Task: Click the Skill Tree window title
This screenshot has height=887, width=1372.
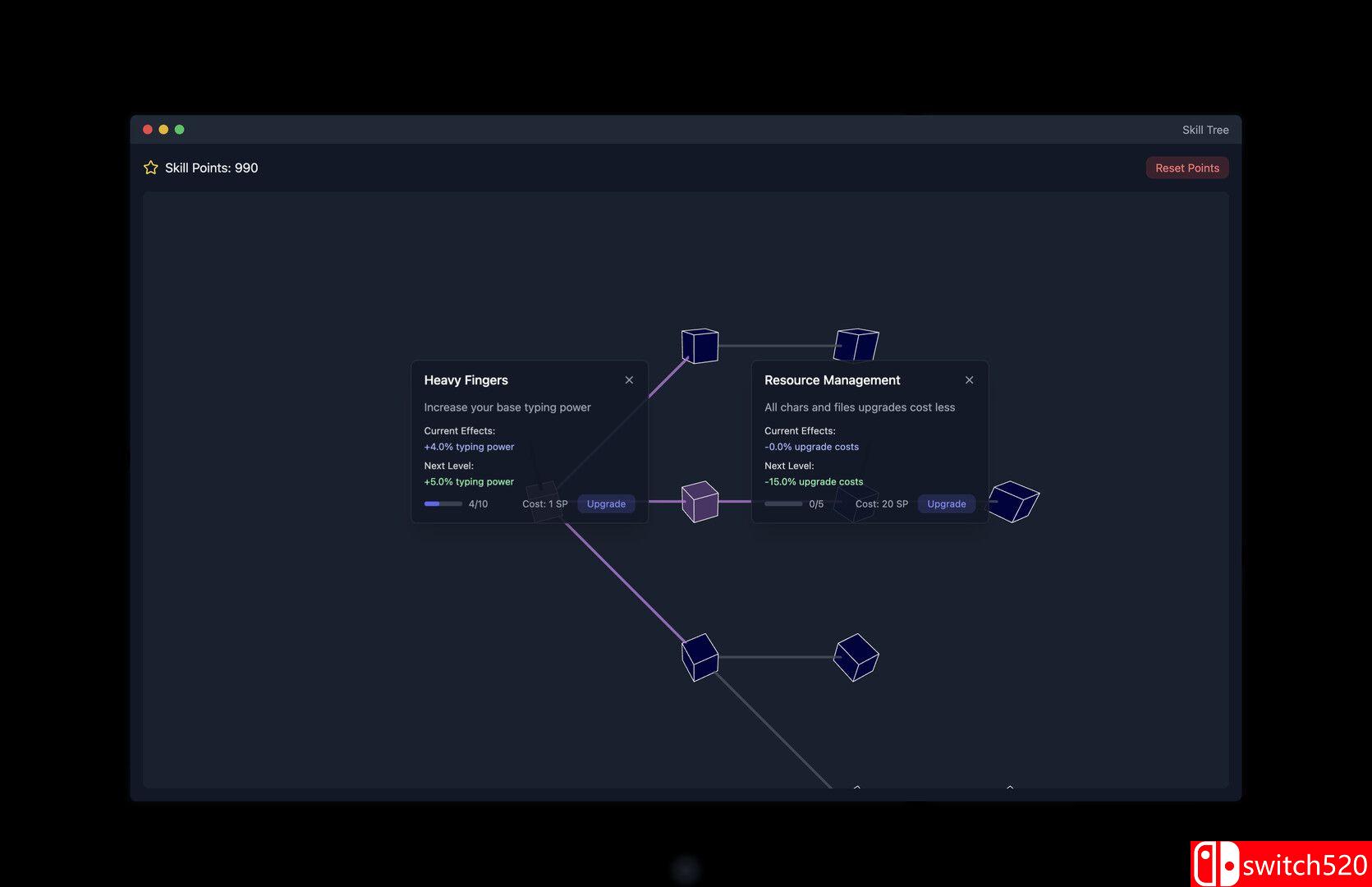Action: (1205, 130)
